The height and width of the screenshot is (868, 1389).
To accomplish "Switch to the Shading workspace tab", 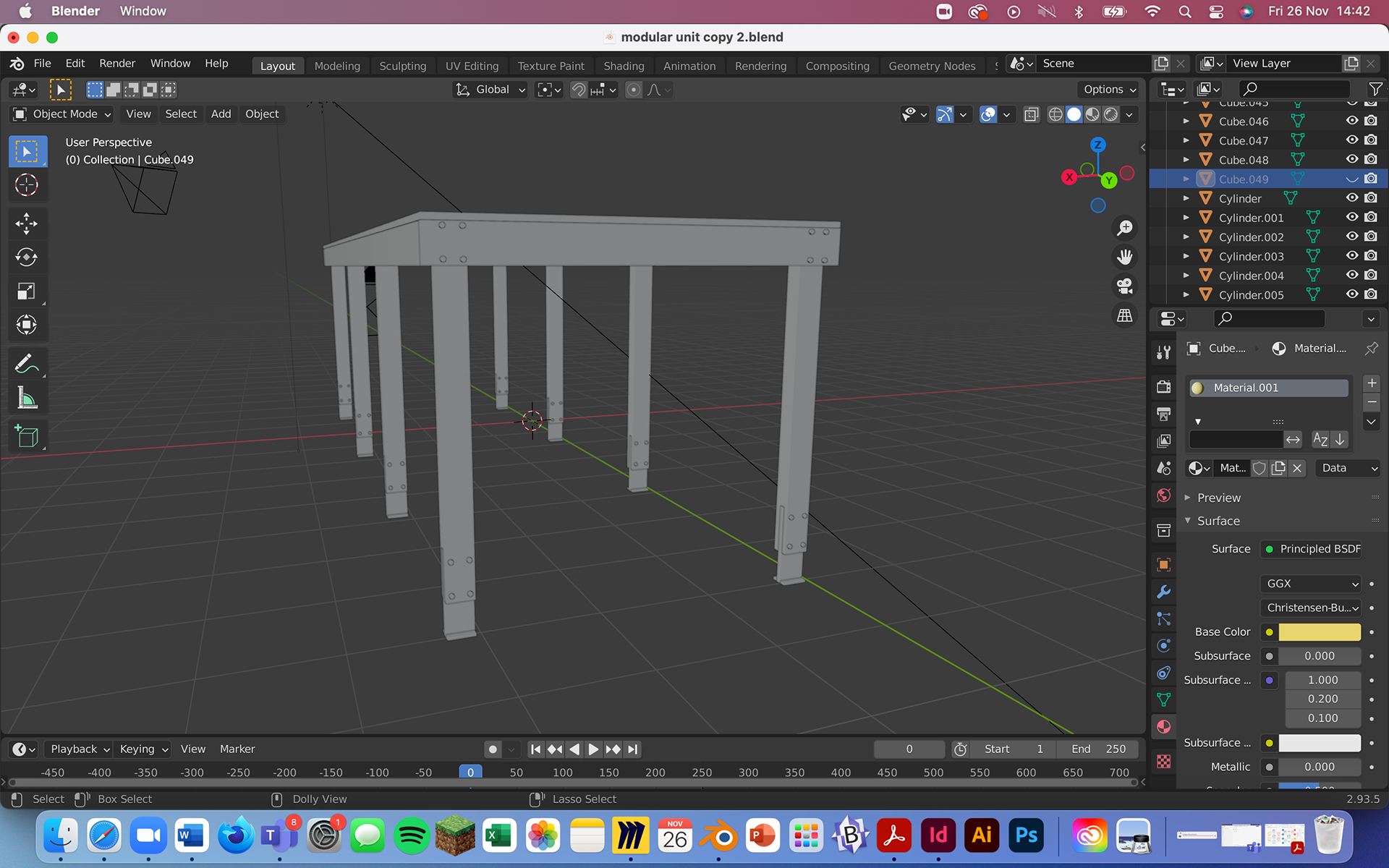I will pos(623,66).
